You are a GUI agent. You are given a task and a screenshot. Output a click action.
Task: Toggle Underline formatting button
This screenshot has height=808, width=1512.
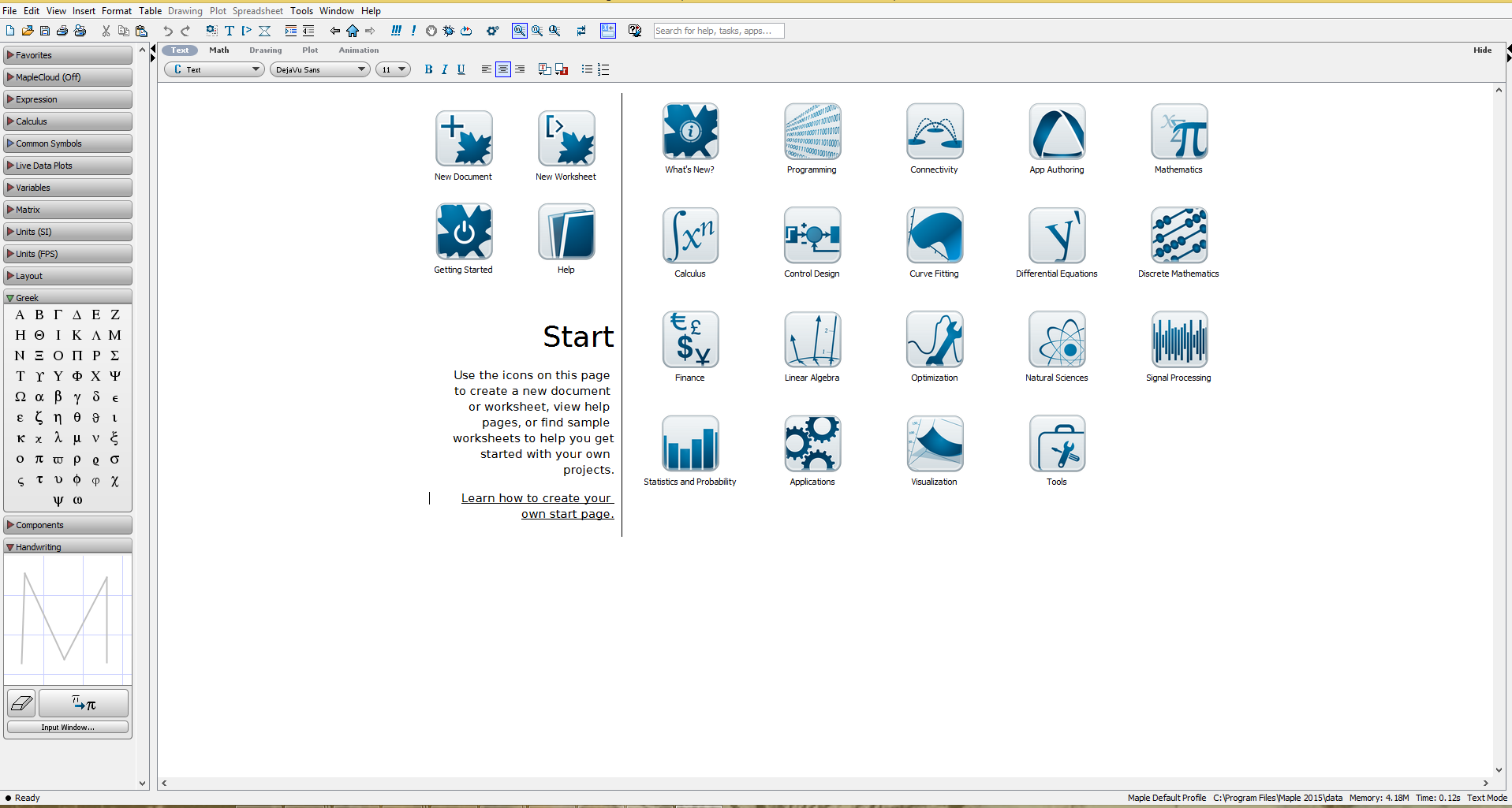(461, 69)
